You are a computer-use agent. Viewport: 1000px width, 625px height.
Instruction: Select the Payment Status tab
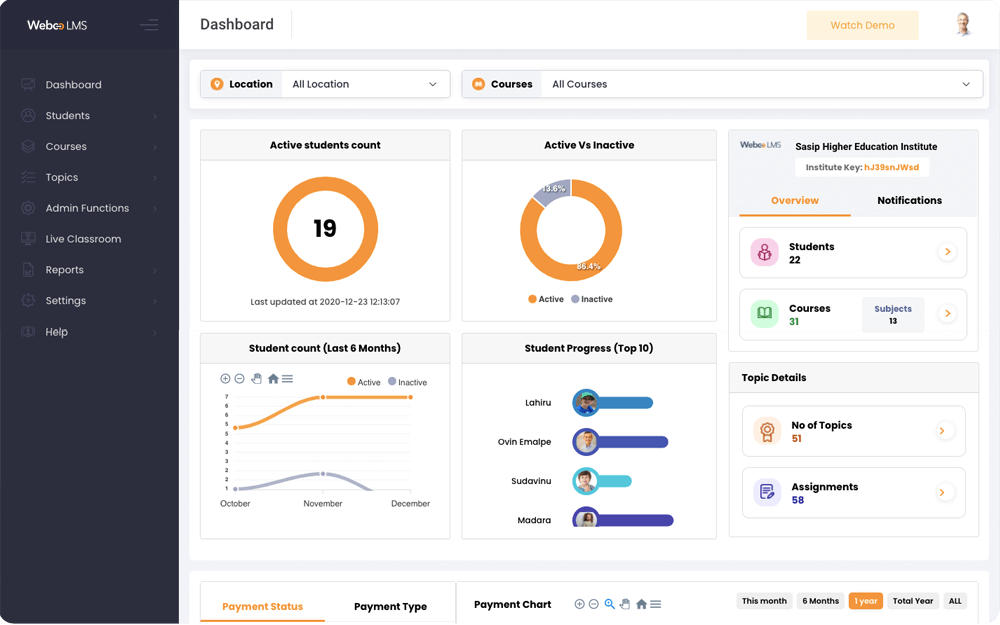tap(262, 606)
